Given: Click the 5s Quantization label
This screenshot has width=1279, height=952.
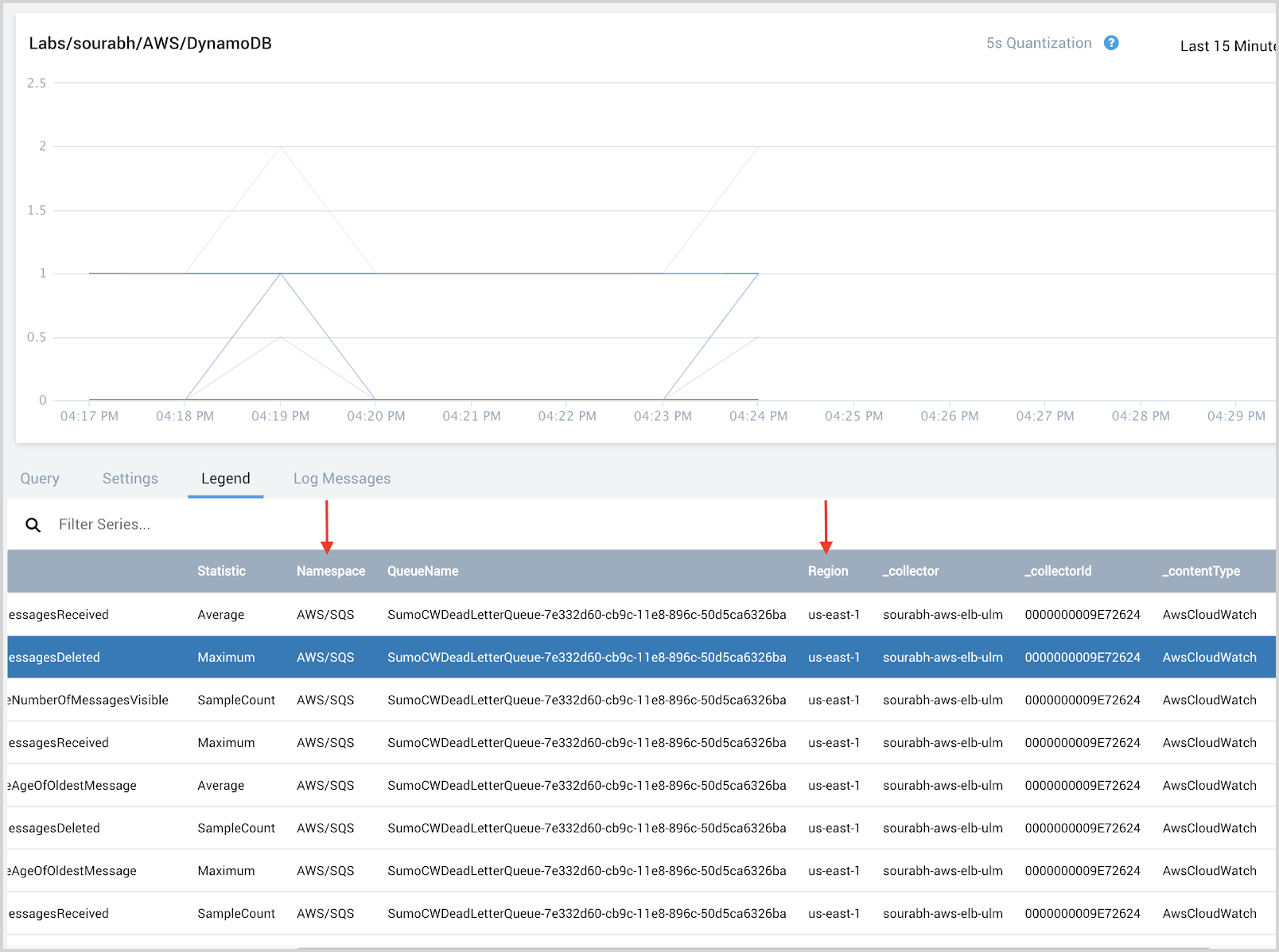Looking at the screenshot, I should tap(1039, 43).
